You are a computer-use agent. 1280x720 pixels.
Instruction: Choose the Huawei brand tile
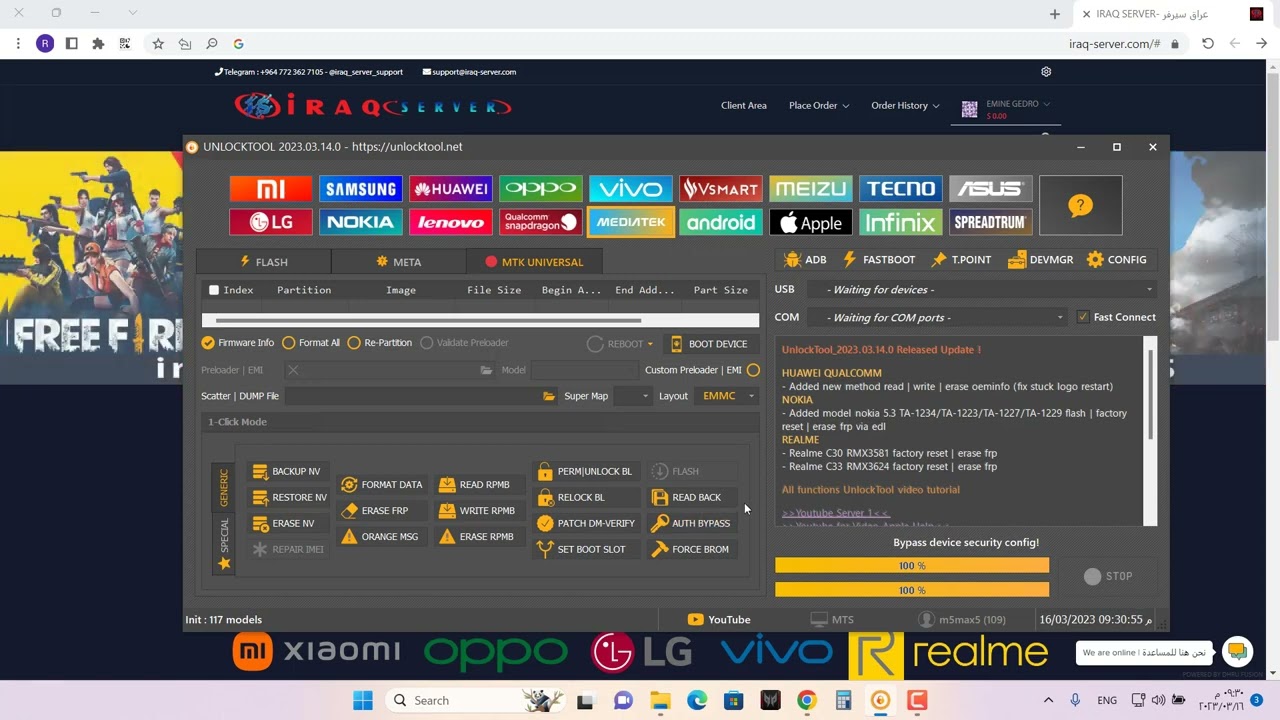(x=451, y=189)
